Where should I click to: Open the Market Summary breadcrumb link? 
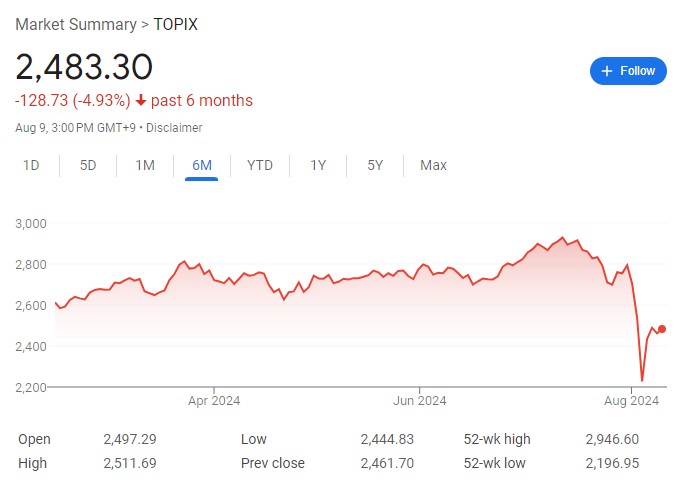pos(76,25)
